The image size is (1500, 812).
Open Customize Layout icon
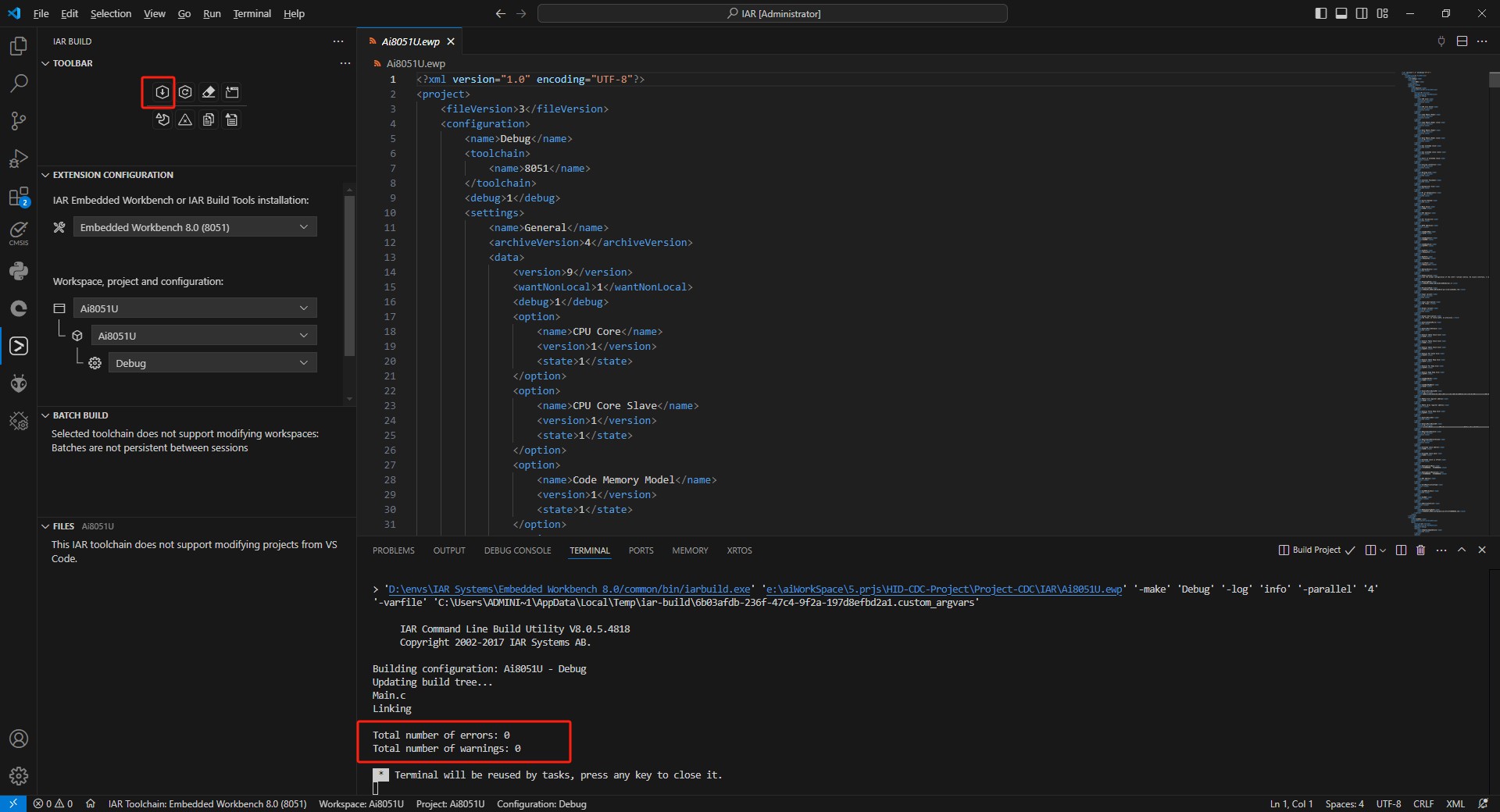pyautogui.click(x=1383, y=13)
